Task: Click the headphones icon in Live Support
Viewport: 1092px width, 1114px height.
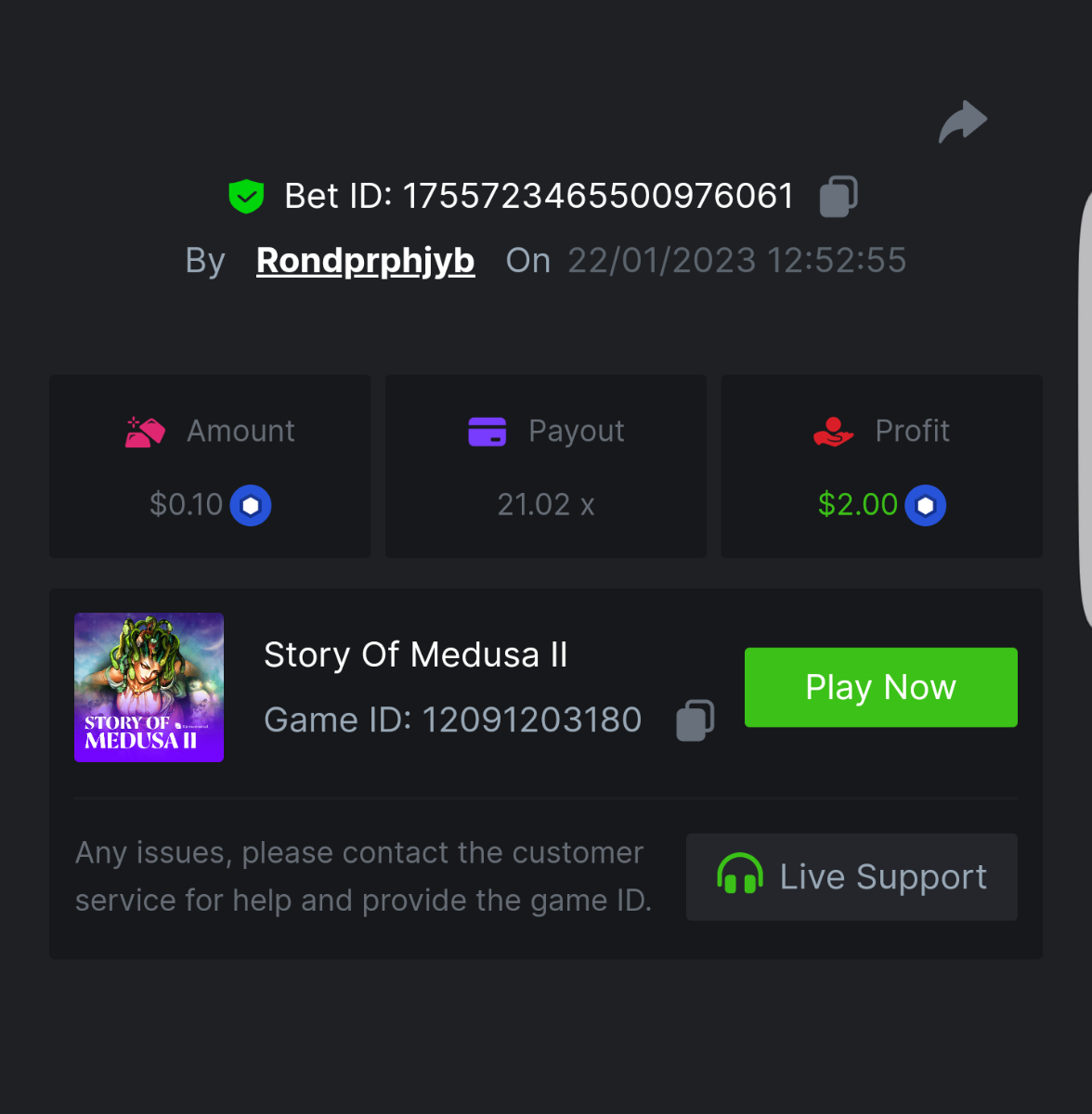Action: tap(740, 875)
